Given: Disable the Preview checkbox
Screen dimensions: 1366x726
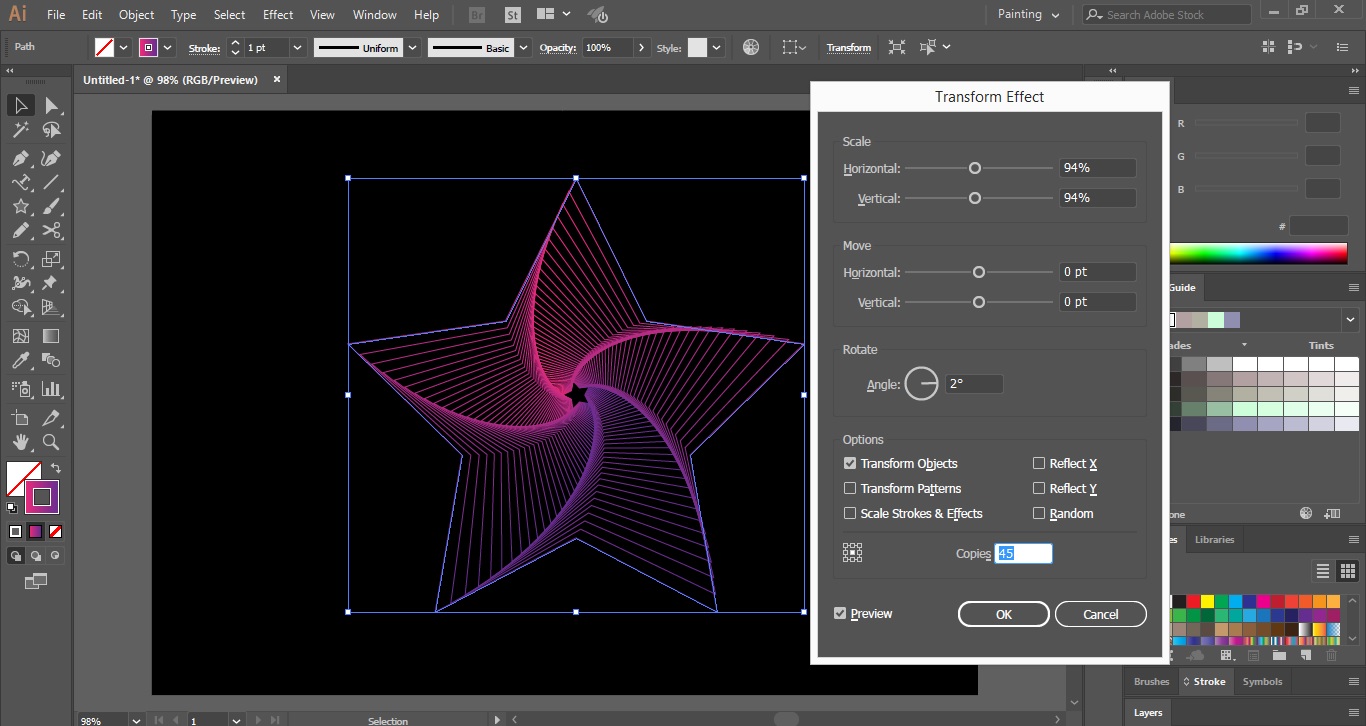Looking at the screenshot, I should coord(841,613).
